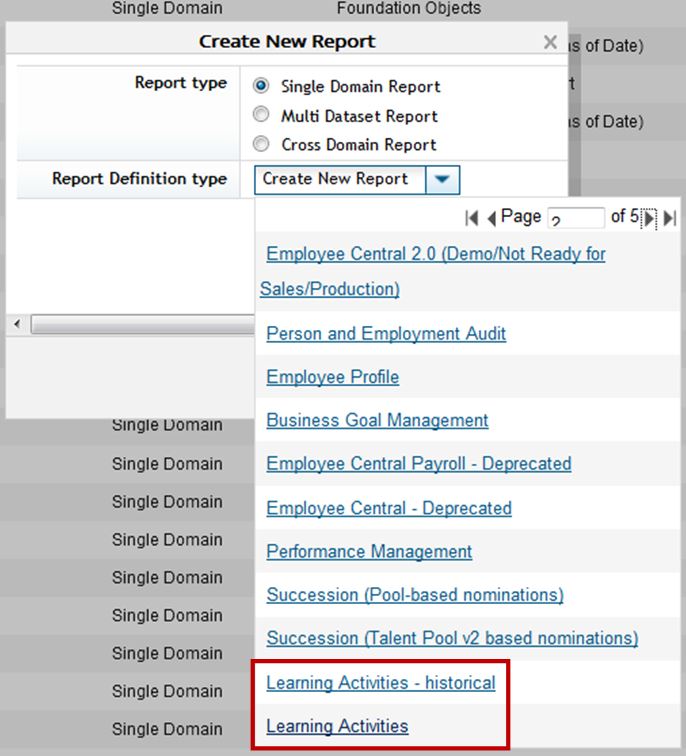Click the horizontal scrollbar left arrow
Screen dimensions: 686x756
pyautogui.click(x=17, y=324)
